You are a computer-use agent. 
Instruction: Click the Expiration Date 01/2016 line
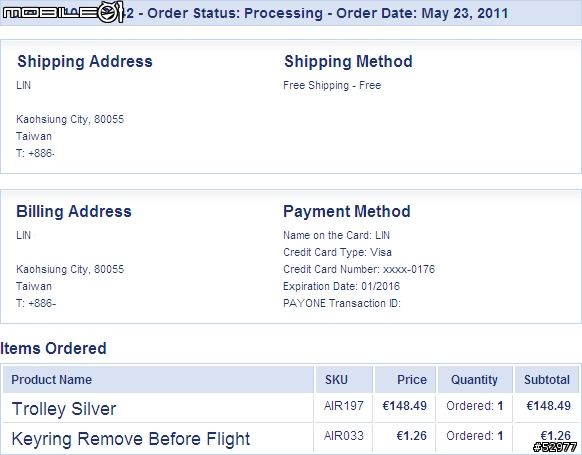click(x=341, y=286)
